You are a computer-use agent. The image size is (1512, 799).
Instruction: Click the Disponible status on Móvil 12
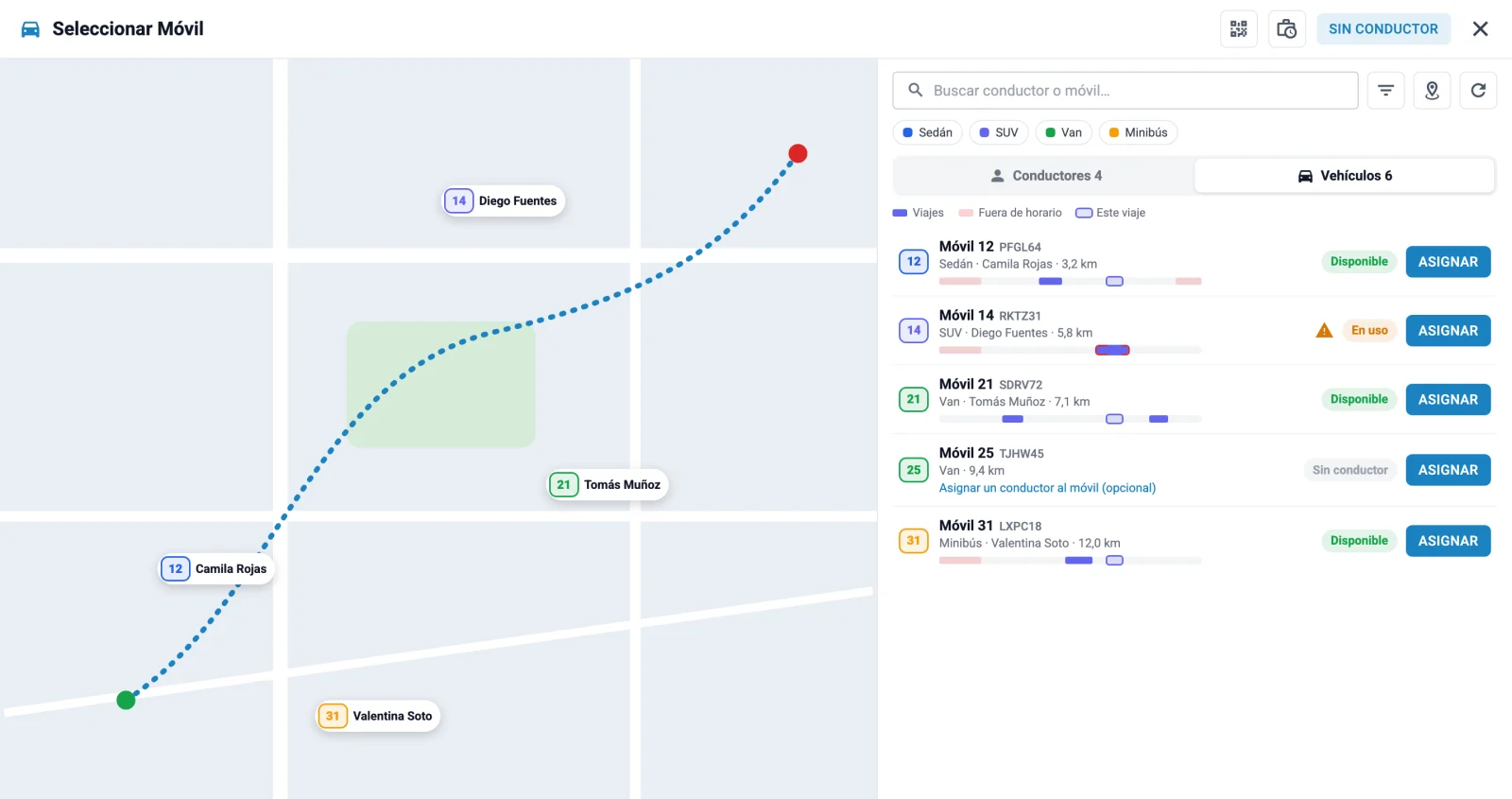click(1359, 262)
